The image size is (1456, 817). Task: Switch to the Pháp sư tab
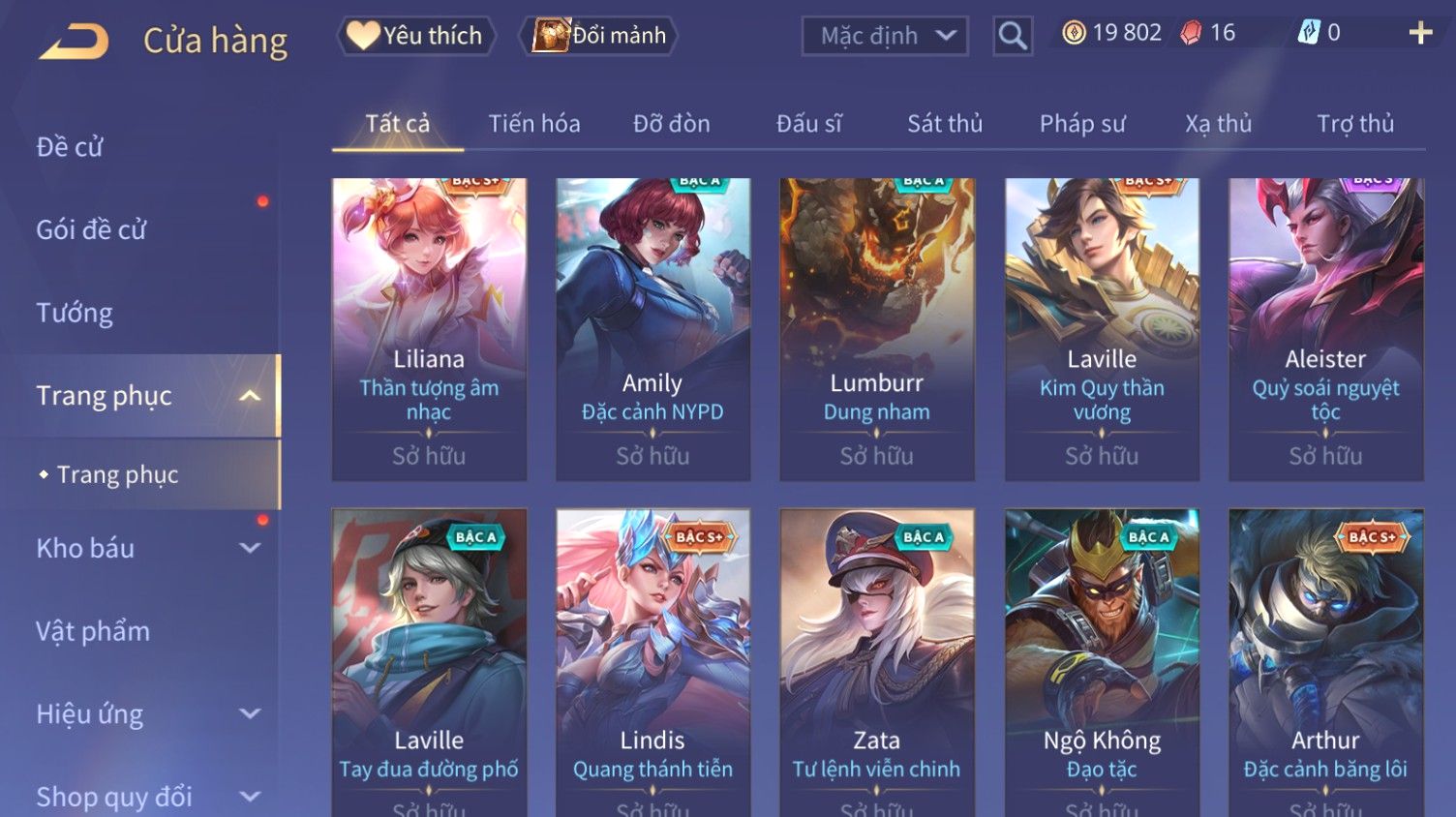tap(1082, 124)
